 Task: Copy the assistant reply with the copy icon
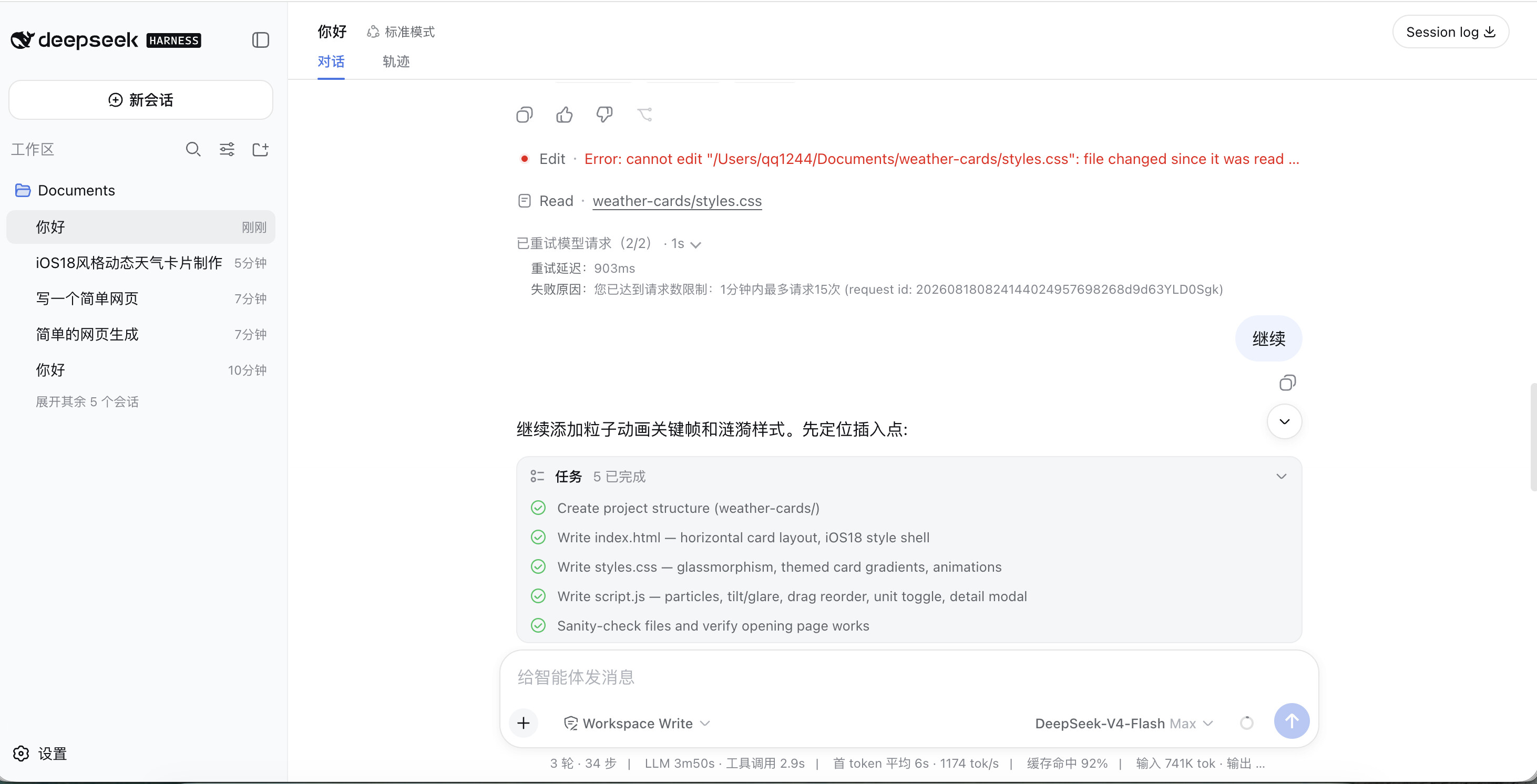pyautogui.click(x=525, y=115)
